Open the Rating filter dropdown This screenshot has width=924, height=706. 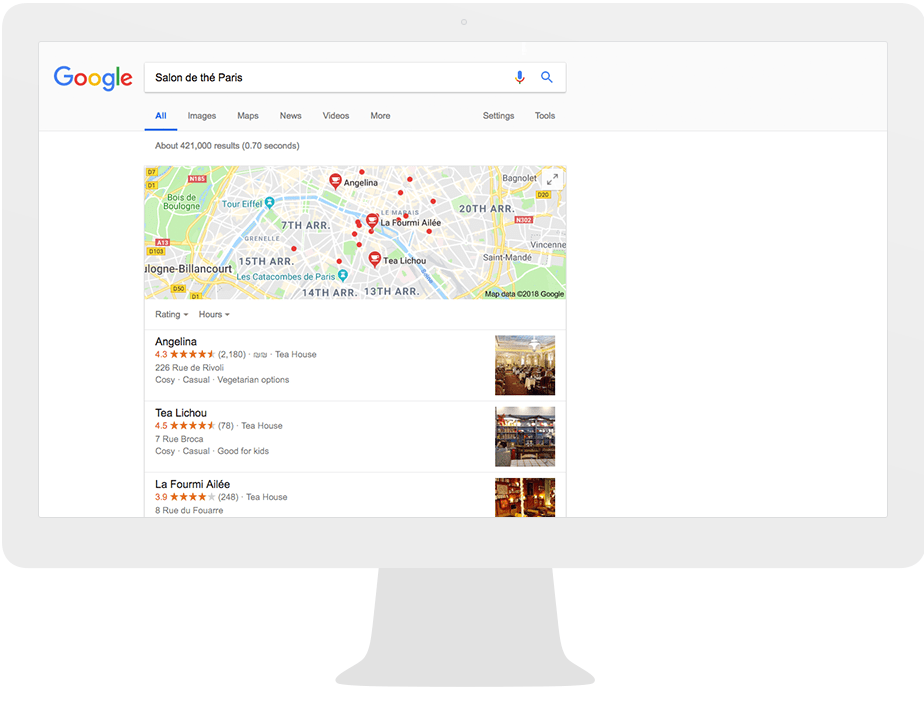tap(171, 314)
